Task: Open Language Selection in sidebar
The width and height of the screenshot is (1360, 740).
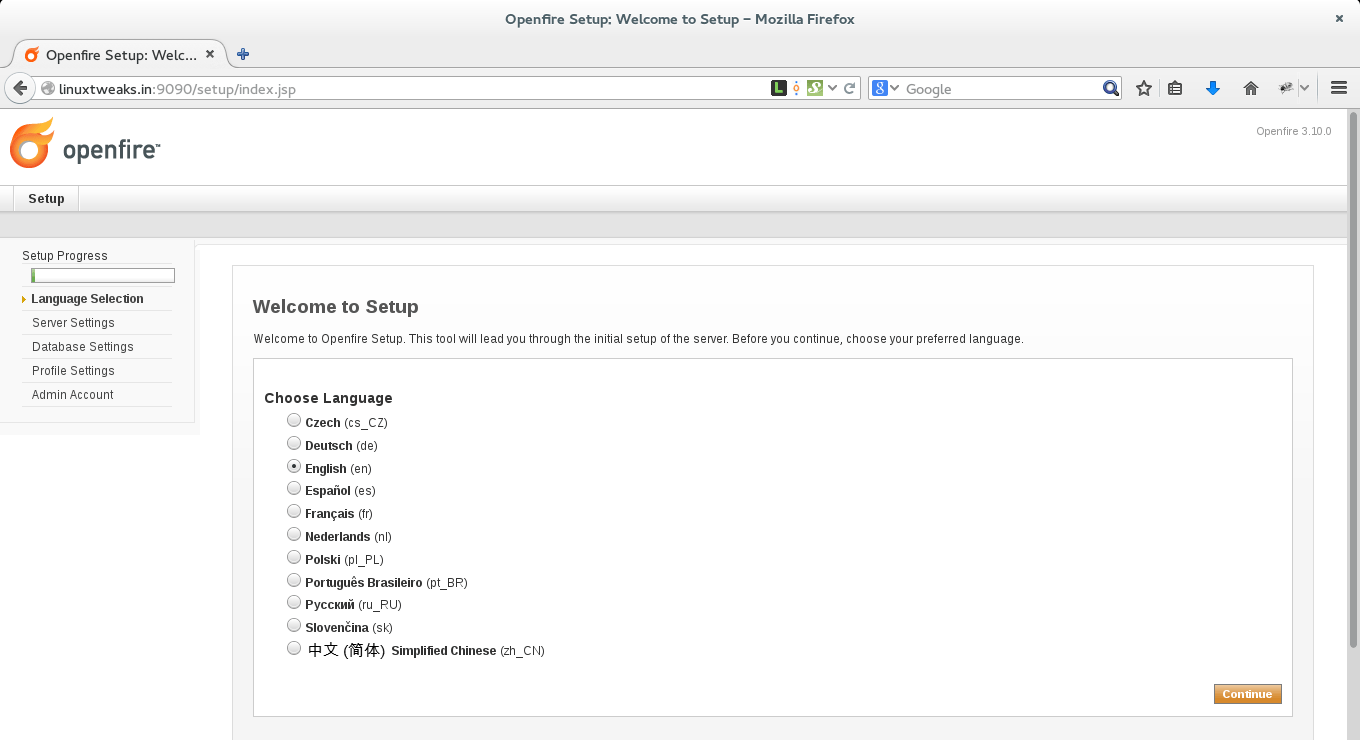Action: tap(87, 299)
